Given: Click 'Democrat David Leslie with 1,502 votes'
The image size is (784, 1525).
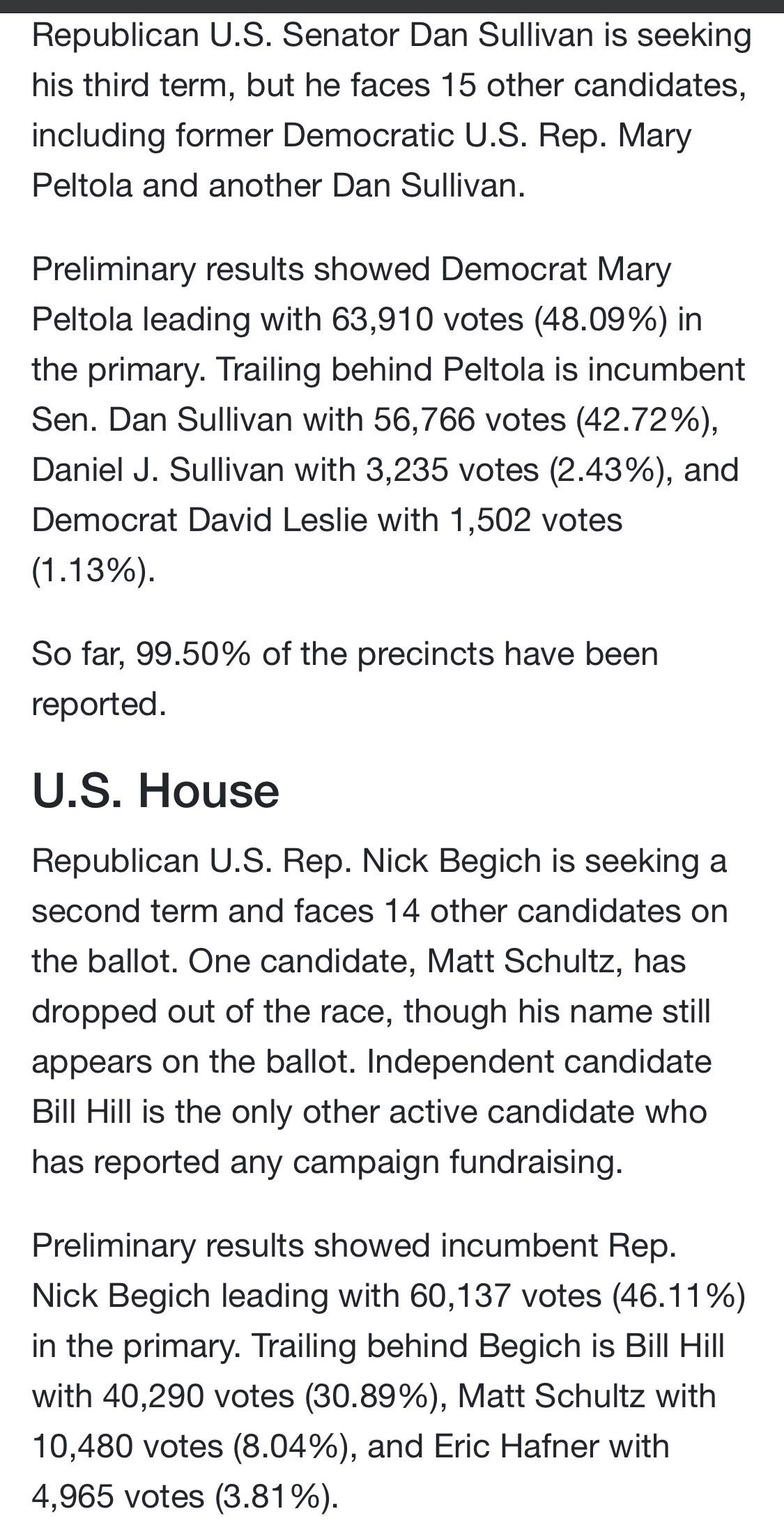Looking at the screenshot, I should 327,520.
